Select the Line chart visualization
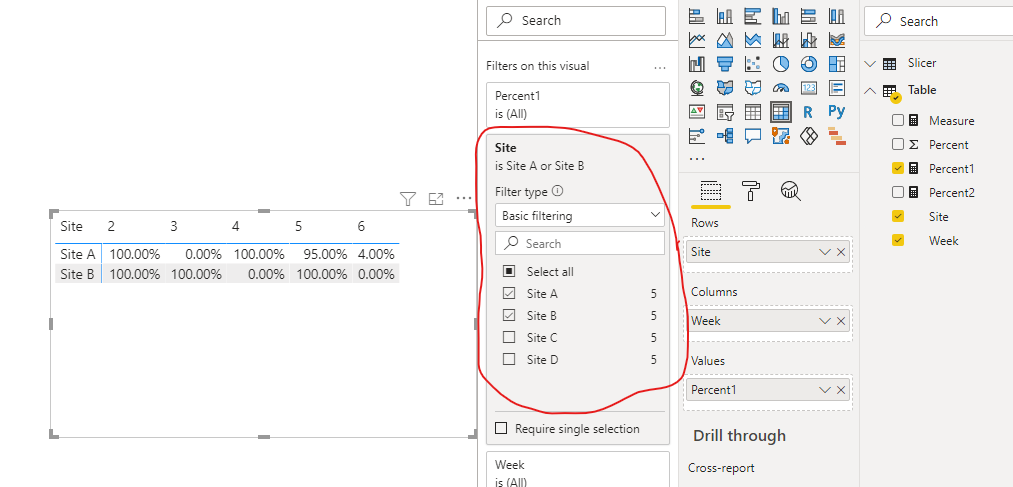Image resolution: width=1013 pixels, height=487 pixels. pos(696,40)
